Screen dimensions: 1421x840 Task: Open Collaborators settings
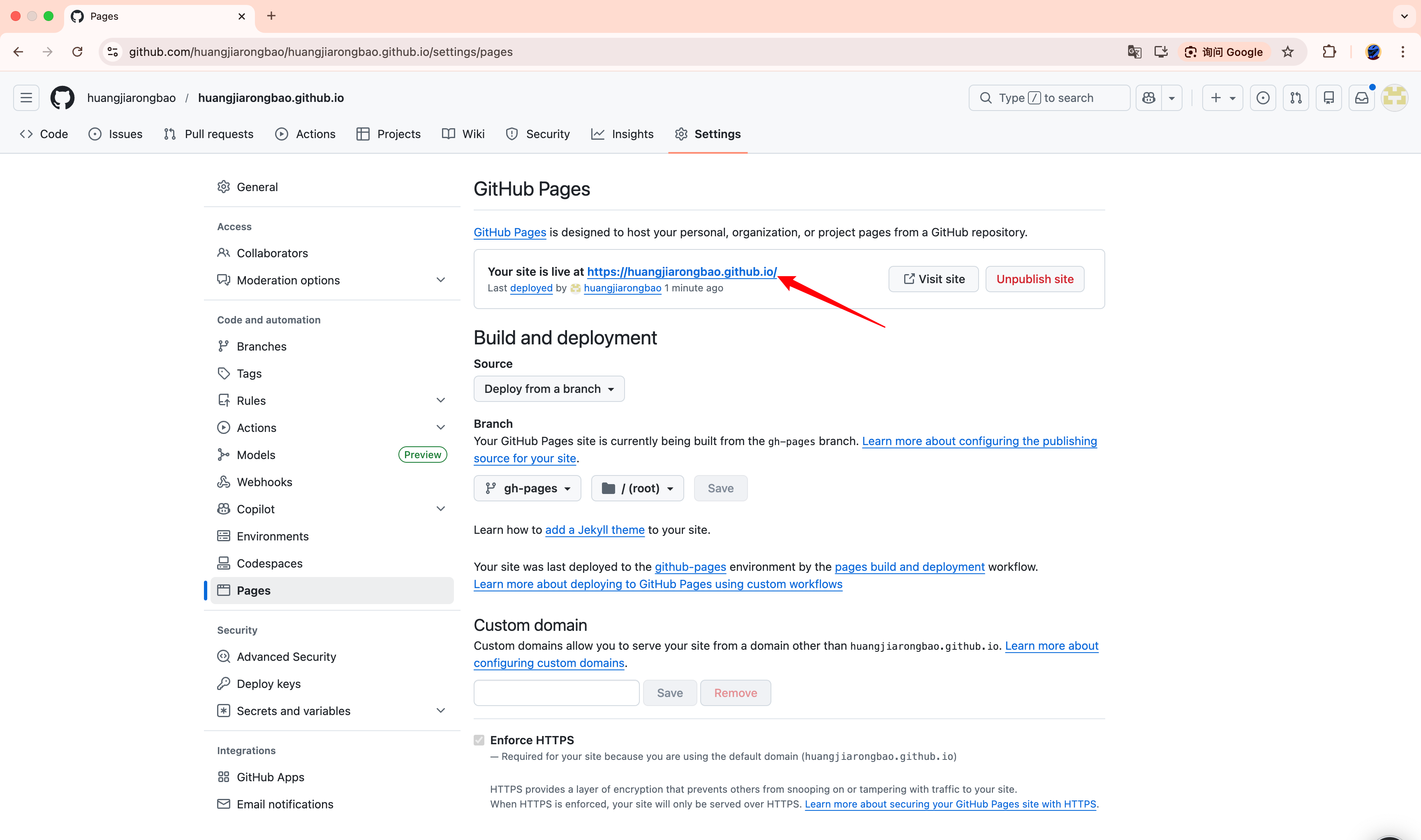coord(332,253)
